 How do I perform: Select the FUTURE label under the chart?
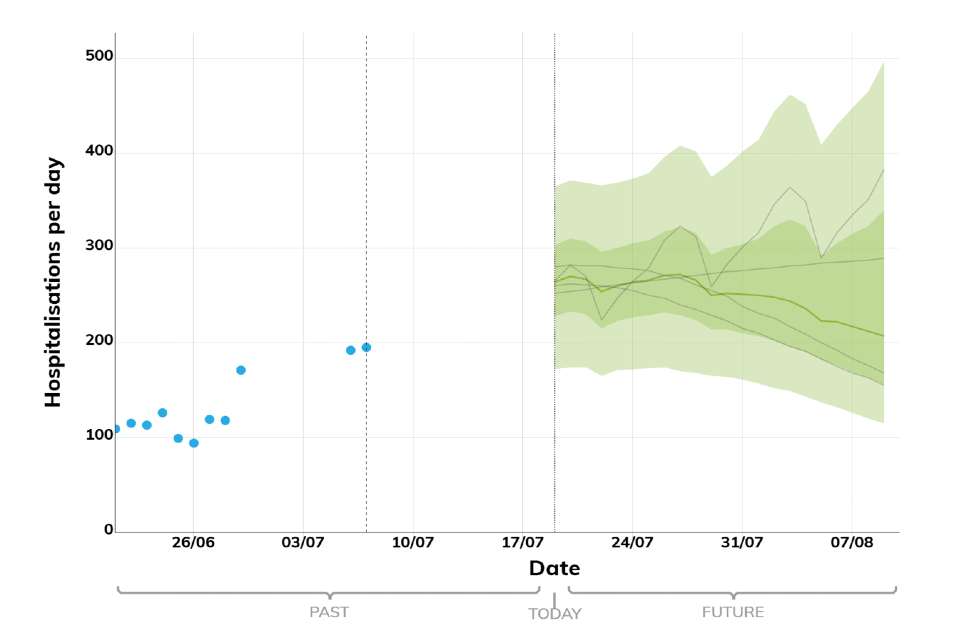pyautogui.click(x=732, y=612)
